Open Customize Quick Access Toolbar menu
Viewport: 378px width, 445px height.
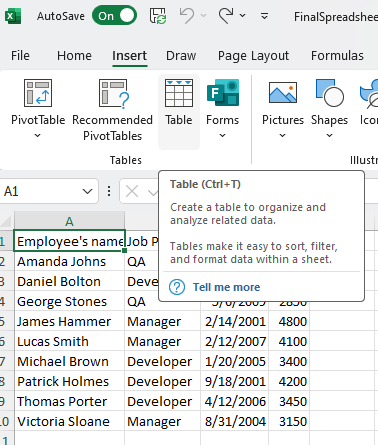tap(264, 16)
